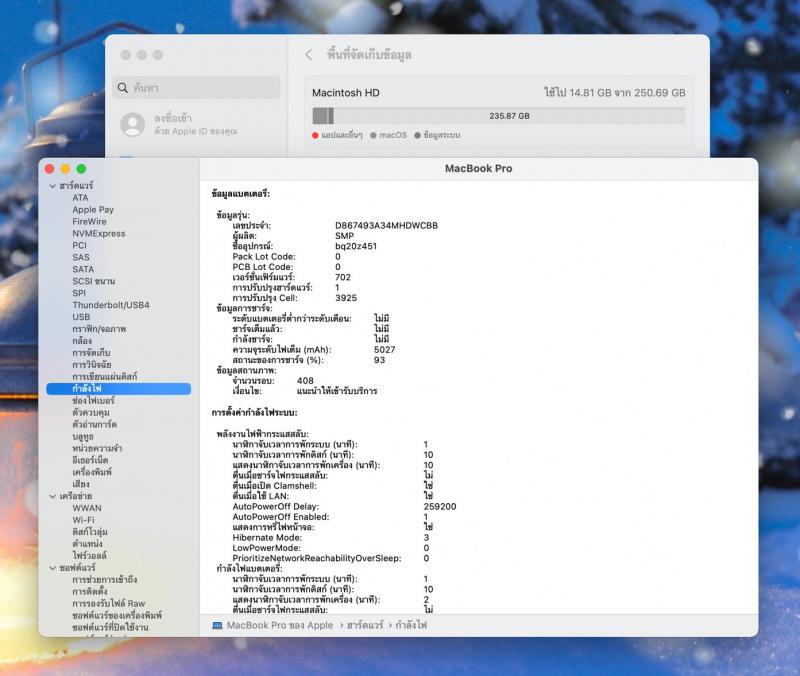
Task: Open Thunderbolt/USB4 information
Action: pyautogui.click(x=111, y=305)
